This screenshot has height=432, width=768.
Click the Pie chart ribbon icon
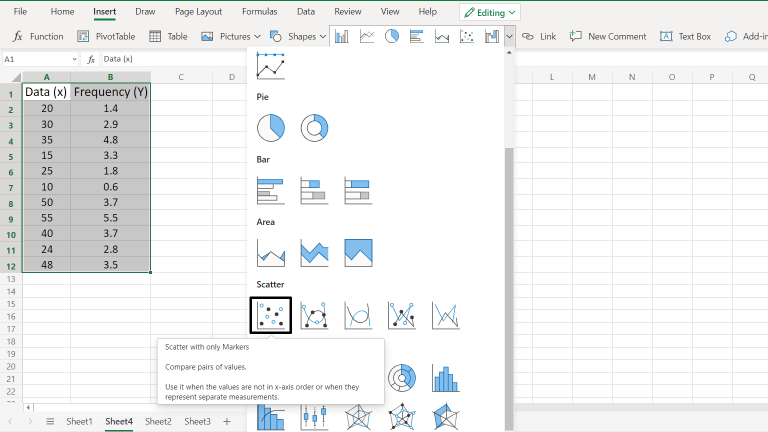click(392, 36)
